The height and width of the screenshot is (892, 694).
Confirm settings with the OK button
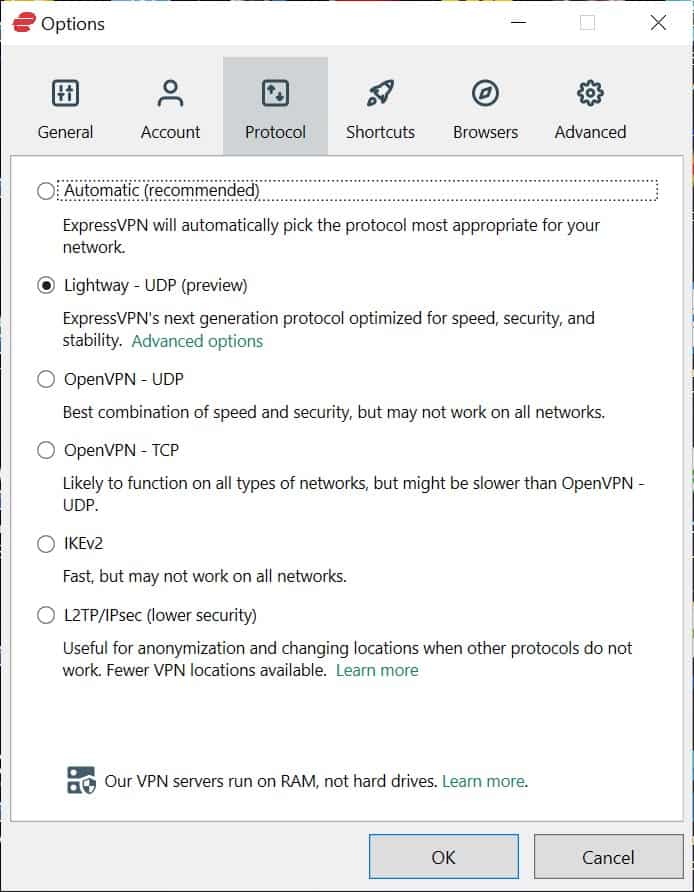pyautogui.click(x=444, y=857)
